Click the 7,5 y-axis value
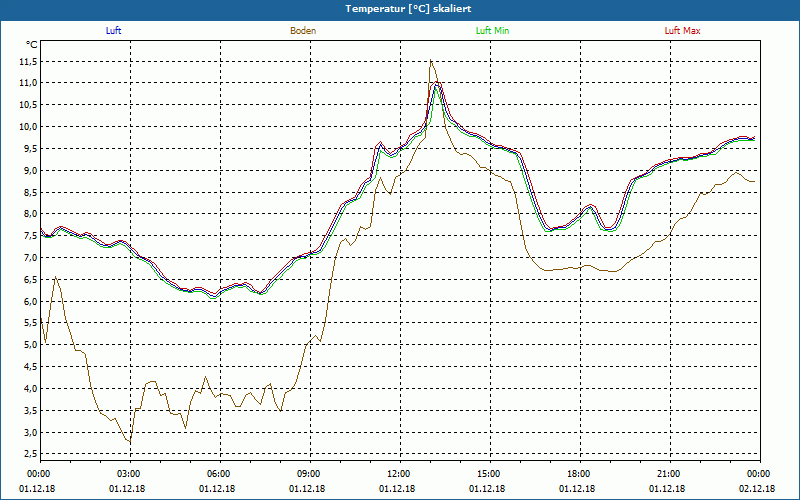Image resolution: width=800 pixels, height=500 pixels. 30,236
